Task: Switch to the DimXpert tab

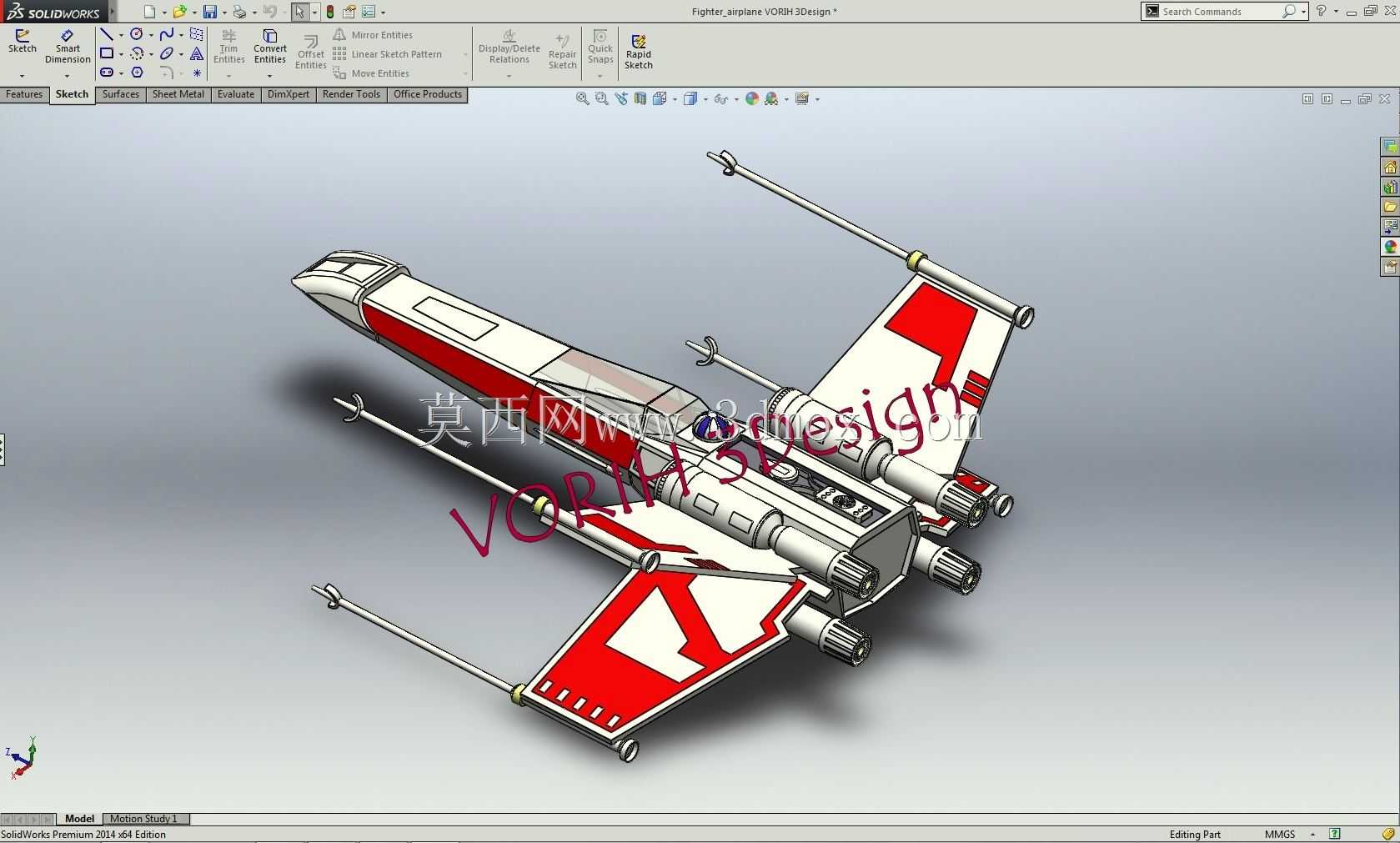Action: click(x=289, y=94)
